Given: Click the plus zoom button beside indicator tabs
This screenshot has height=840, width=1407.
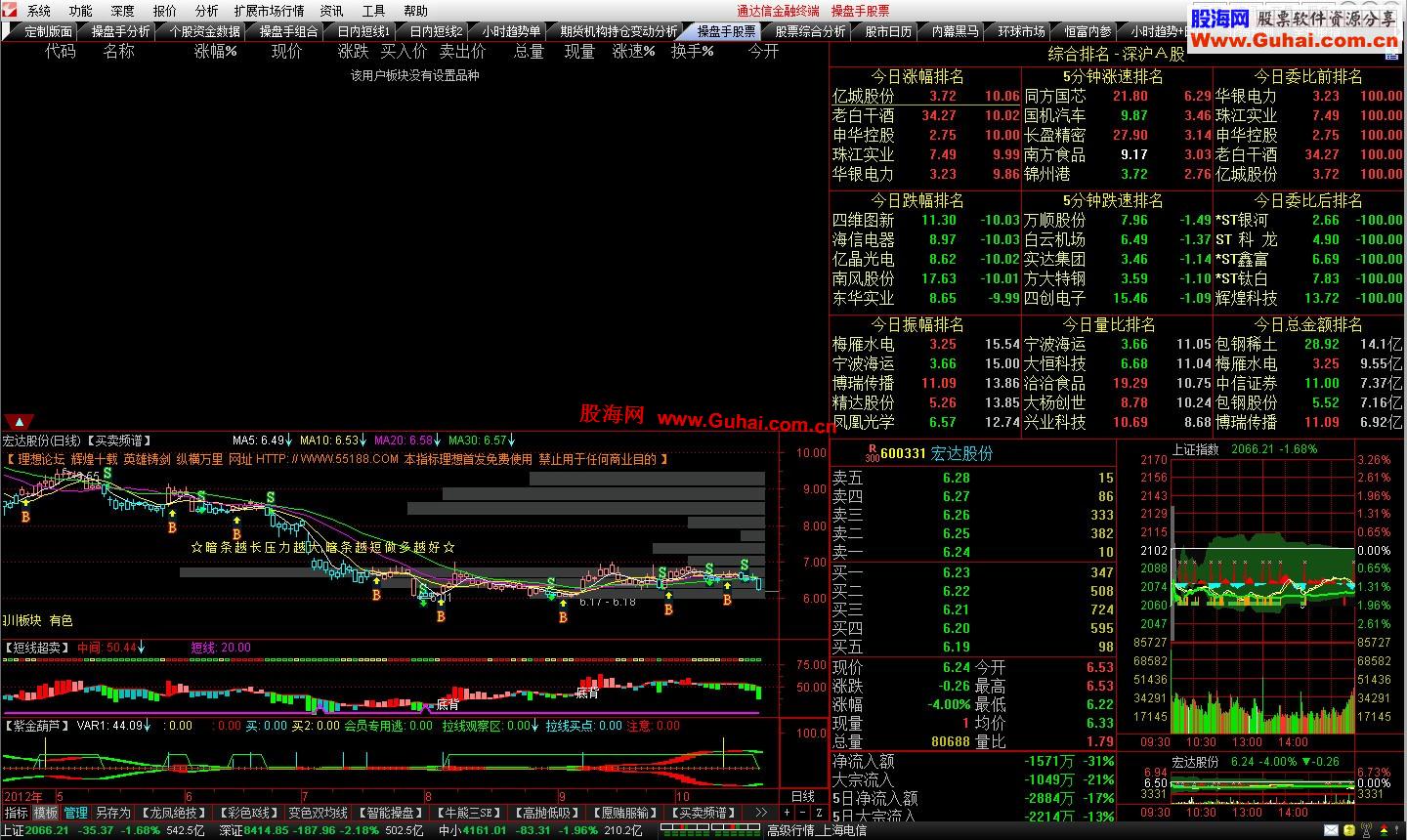Looking at the screenshot, I should point(787,813).
